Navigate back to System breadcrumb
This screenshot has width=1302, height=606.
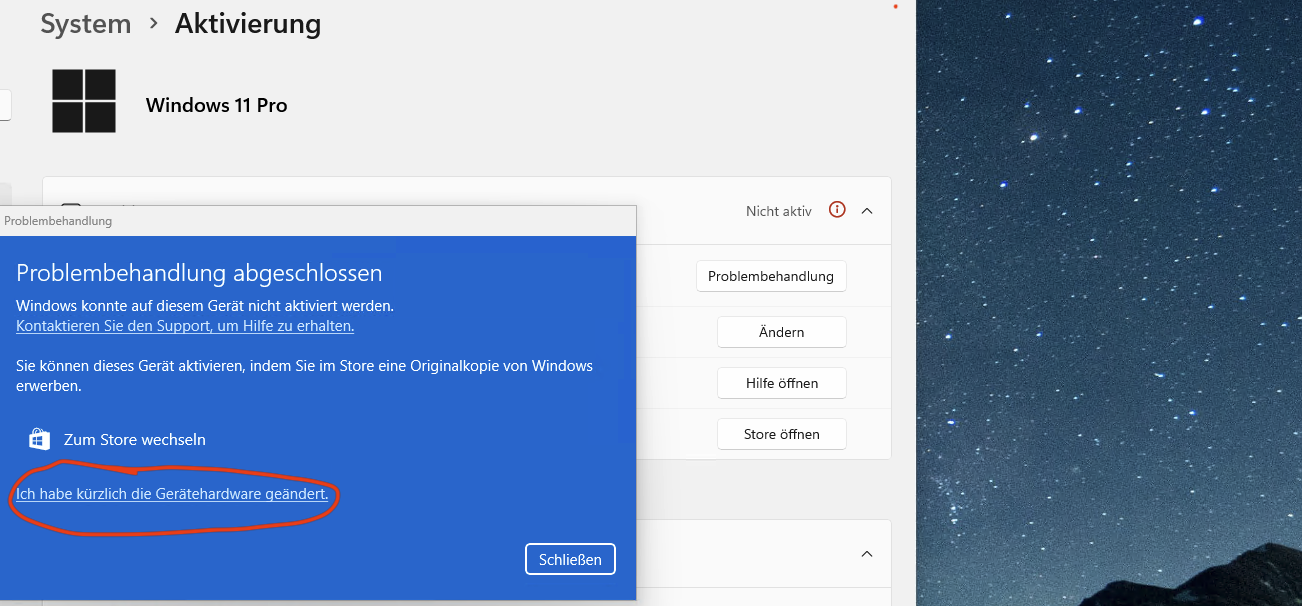86,24
